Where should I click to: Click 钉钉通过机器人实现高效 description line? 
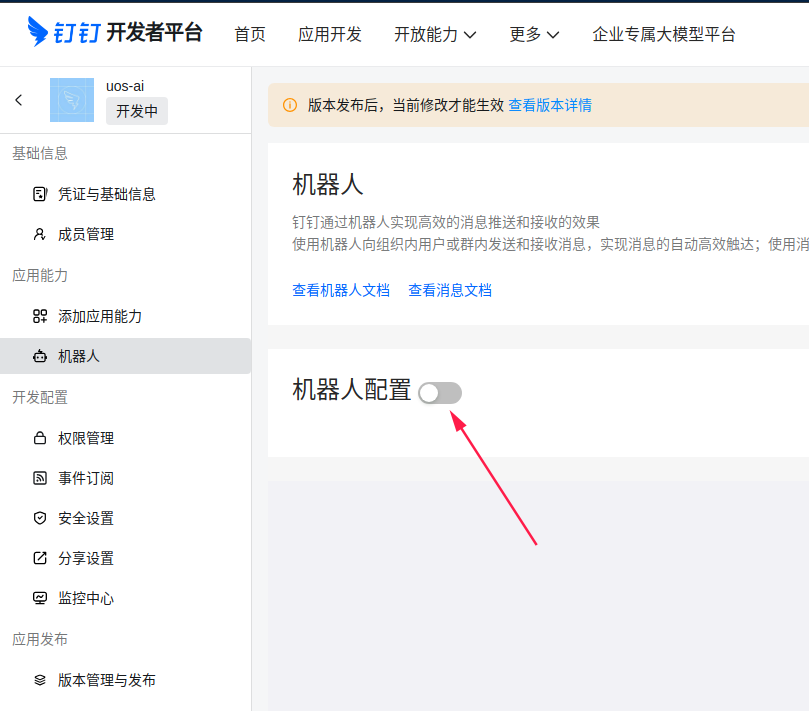446,222
